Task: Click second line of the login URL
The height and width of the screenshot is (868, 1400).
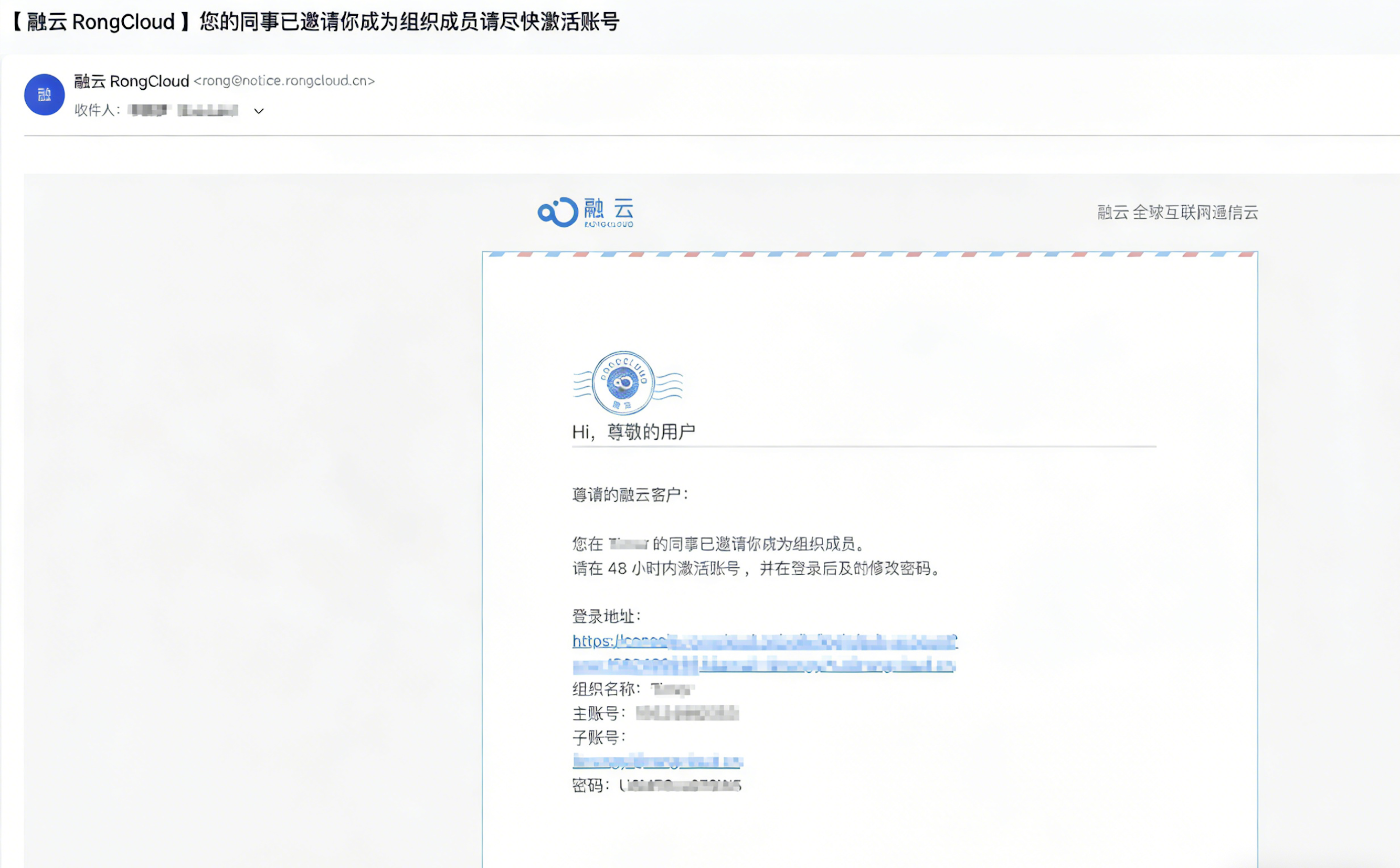Action: (x=763, y=666)
